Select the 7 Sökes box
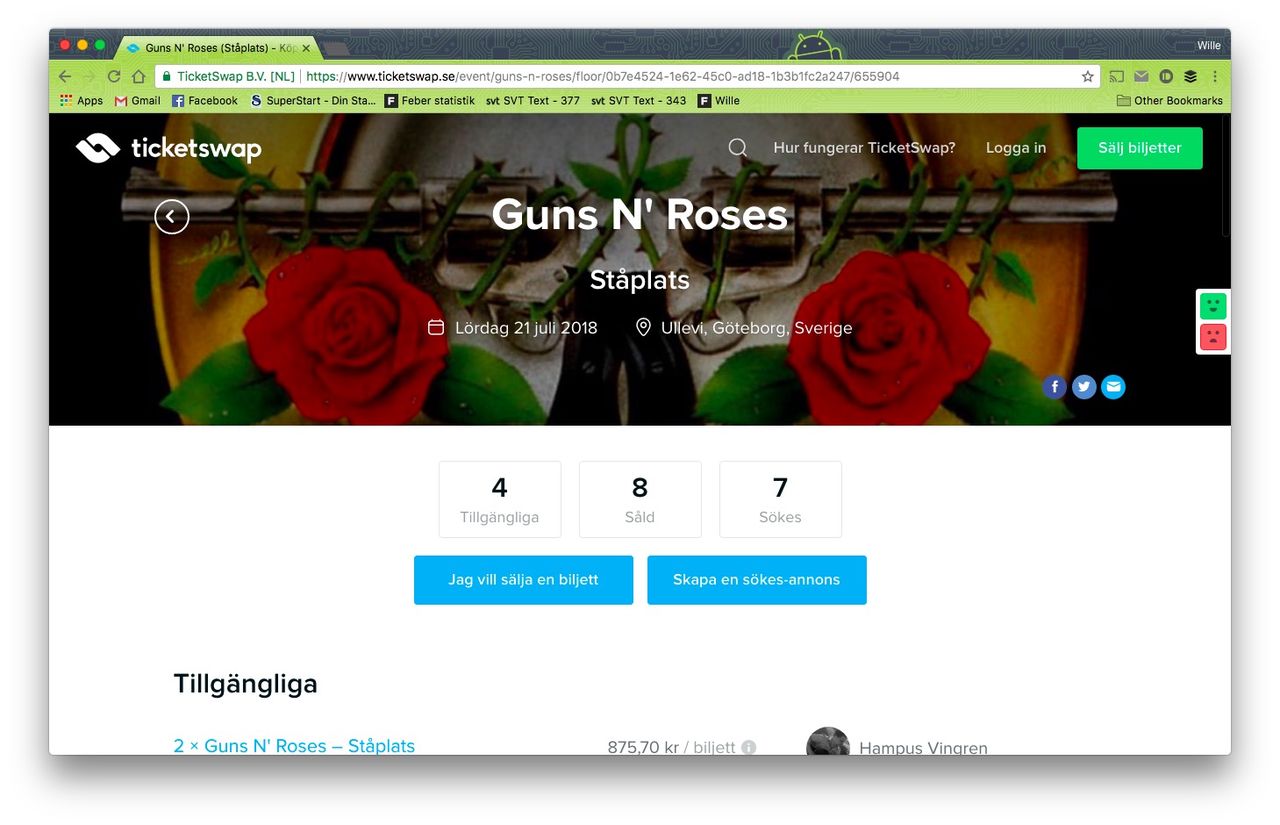The height and width of the screenshot is (825, 1280). 780,499
